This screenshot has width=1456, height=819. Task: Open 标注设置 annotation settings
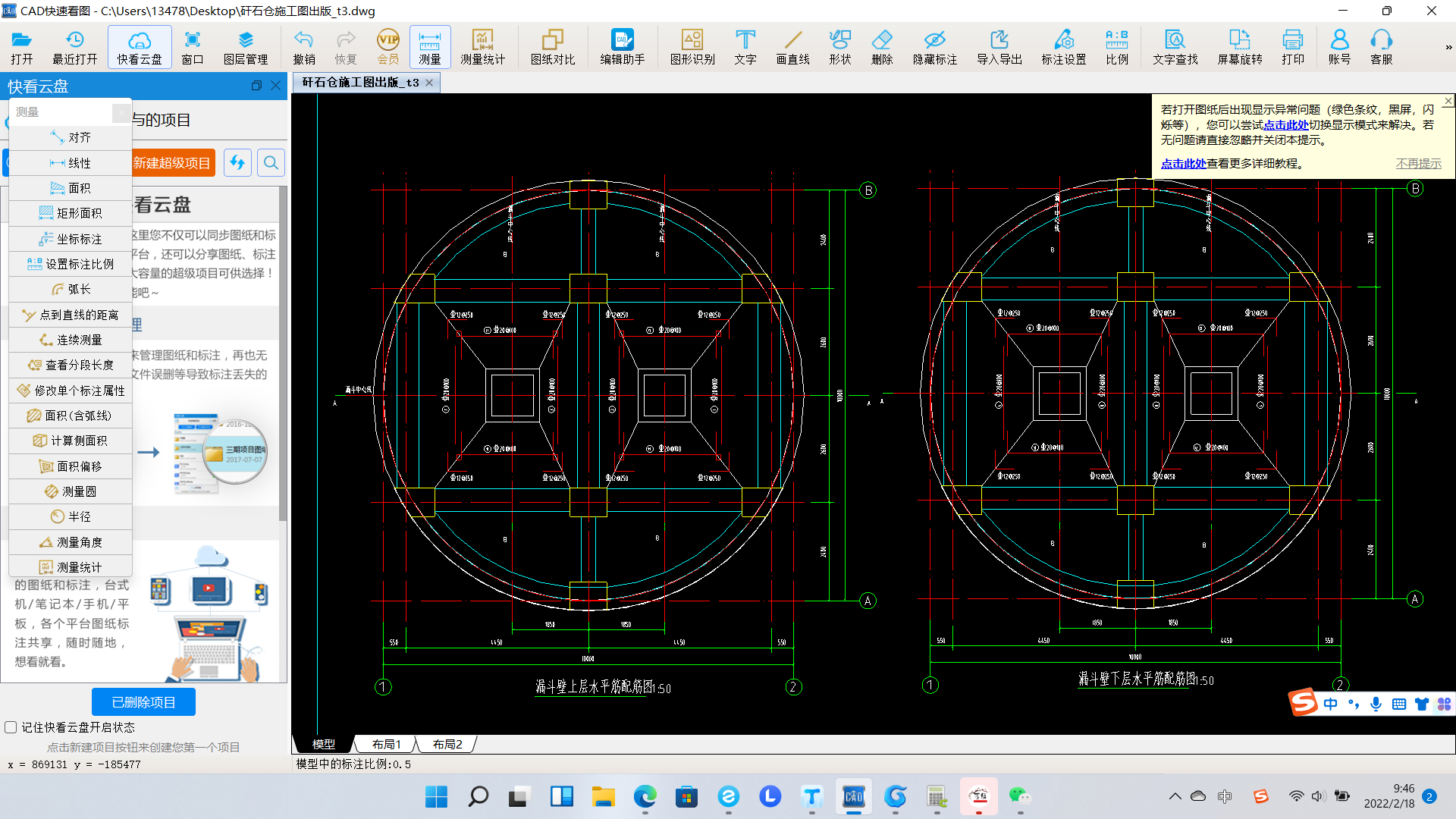pos(1064,47)
